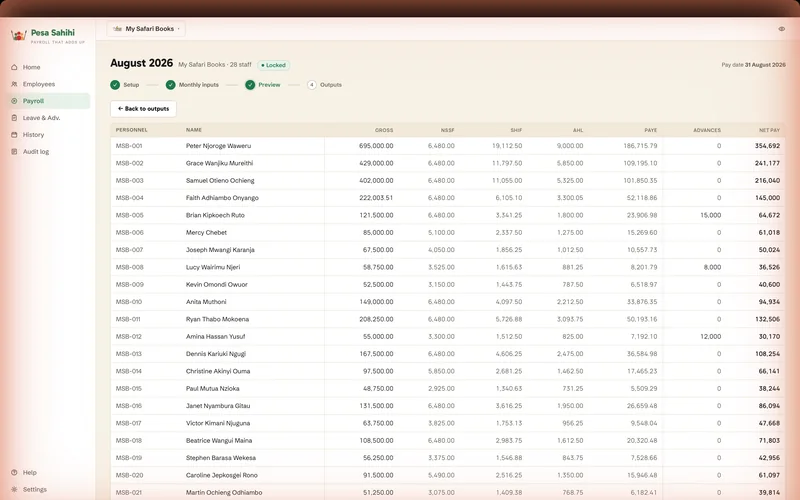800x500 pixels.
Task: Click the Payroll sidebar icon
Action: [14, 101]
